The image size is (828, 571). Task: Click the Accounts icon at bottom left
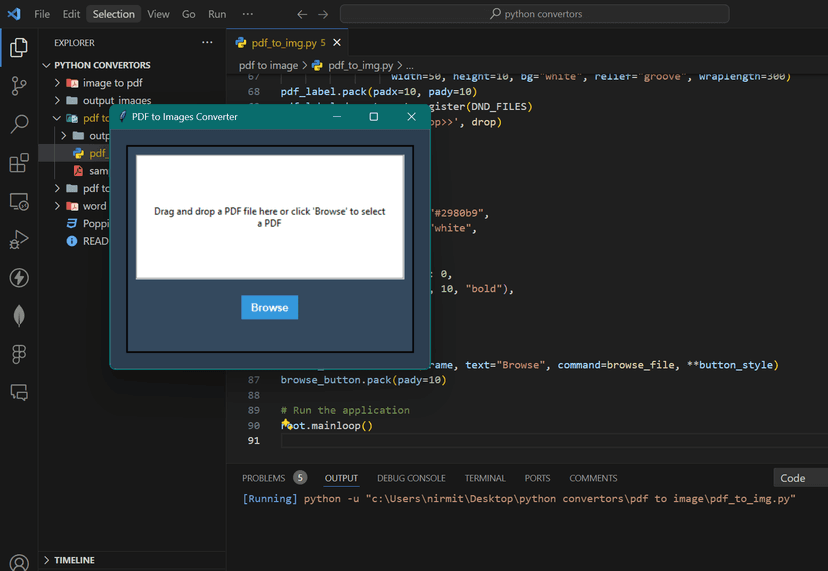(19, 563)
